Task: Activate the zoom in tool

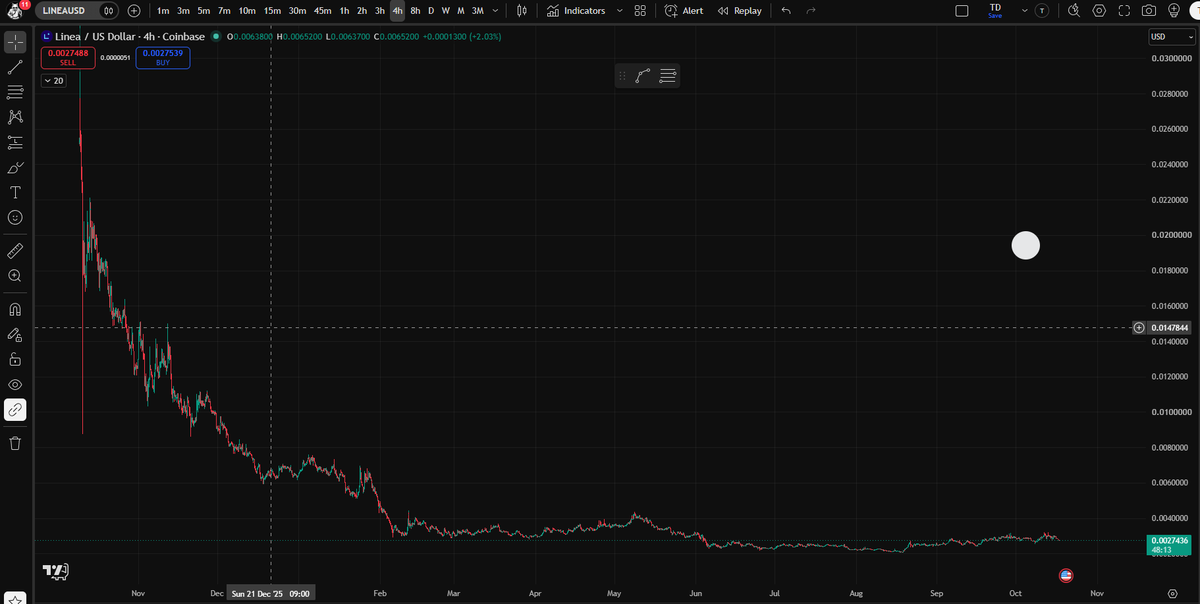Action: pos(15,275)
